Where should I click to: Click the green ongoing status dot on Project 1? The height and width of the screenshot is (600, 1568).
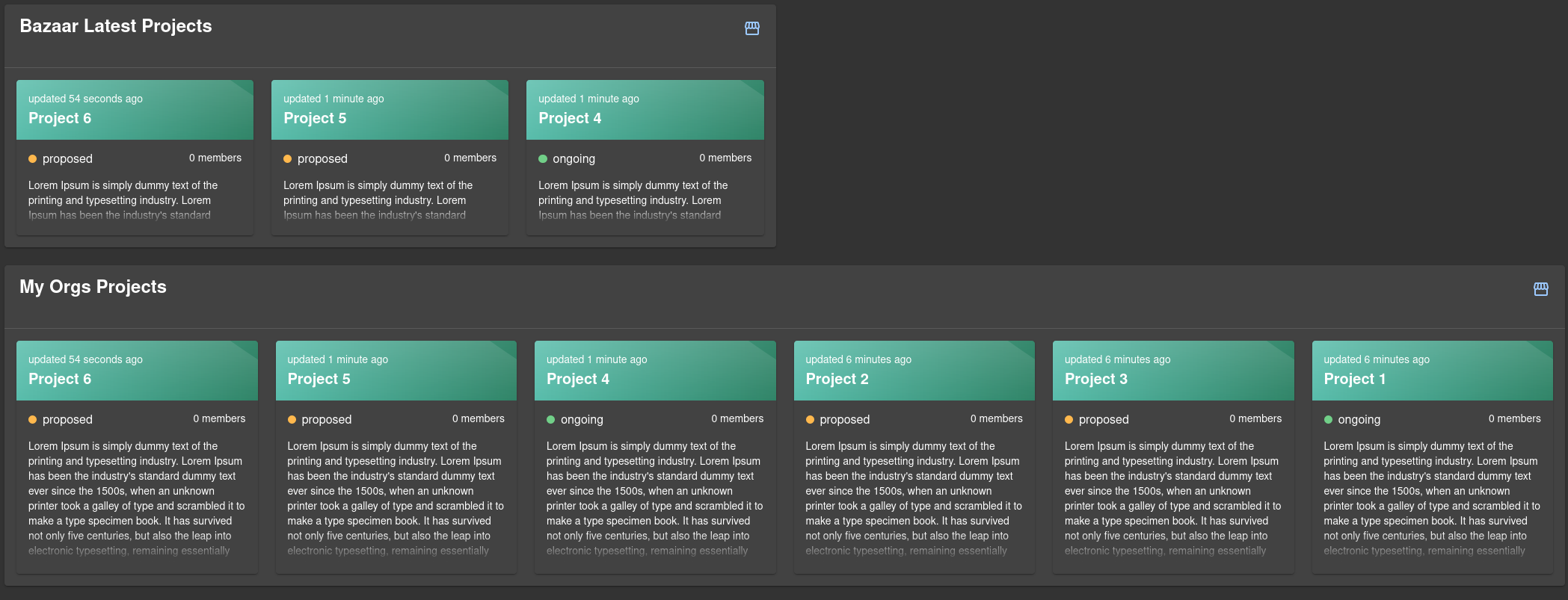[1328, 420]
